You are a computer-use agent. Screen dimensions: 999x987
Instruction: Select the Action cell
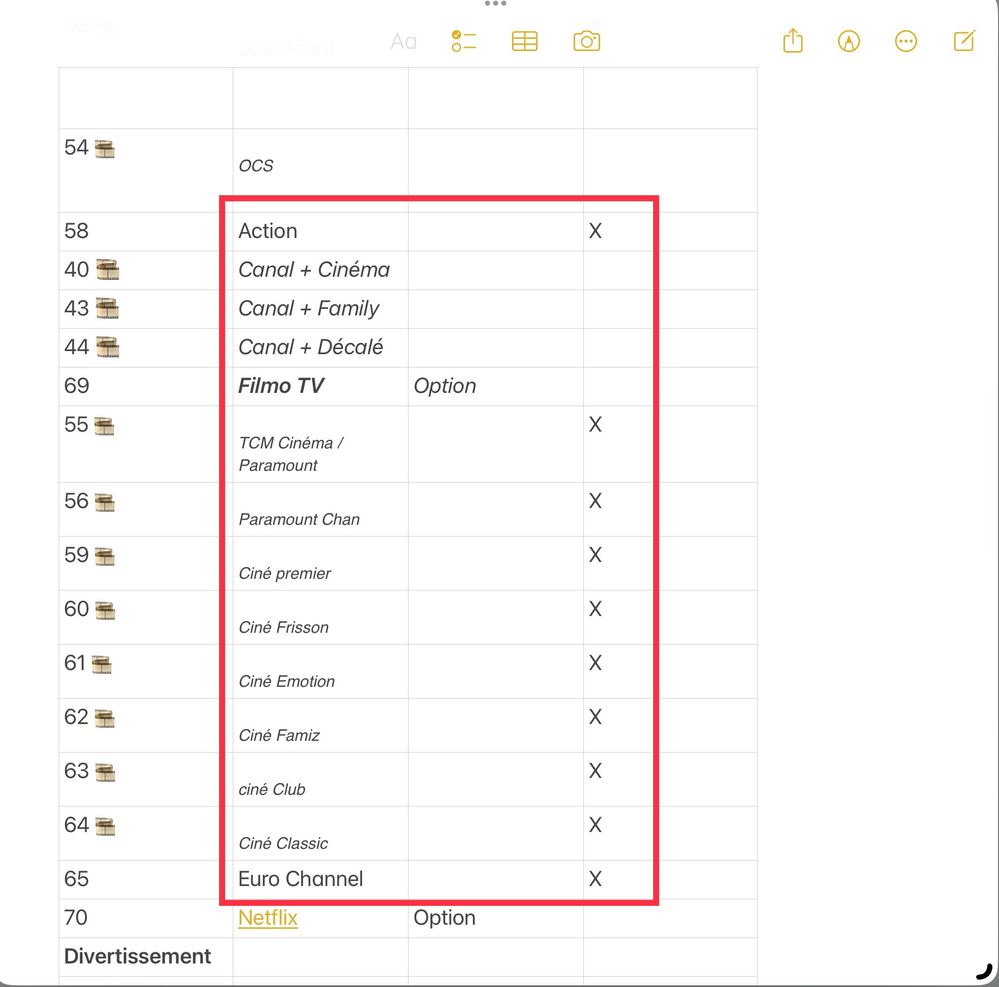click(320, 231)
